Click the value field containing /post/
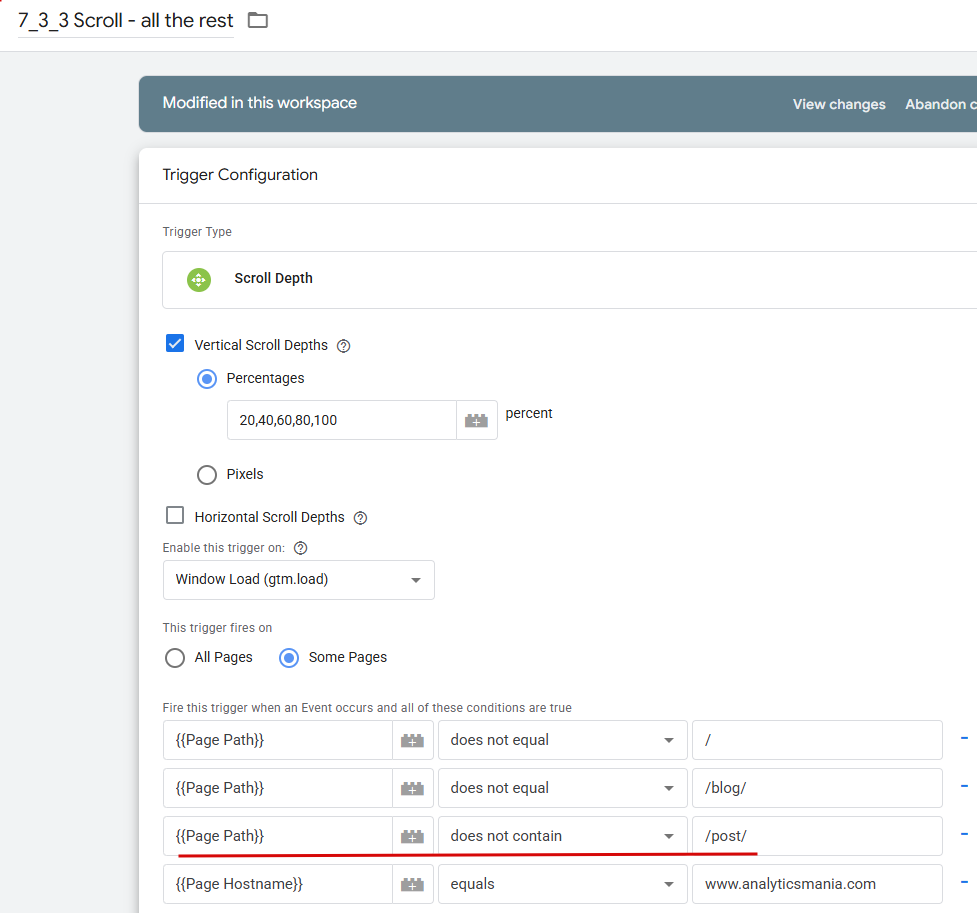This screenshot has height=913, width=977. pos(816,836)
